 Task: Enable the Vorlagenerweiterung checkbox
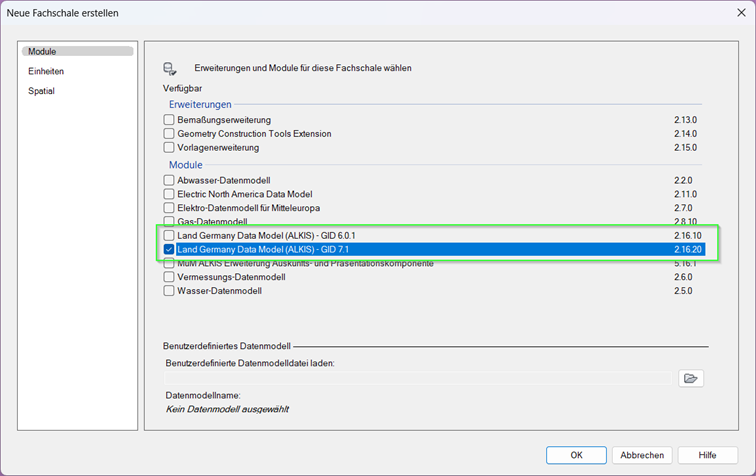click(169, 148)
